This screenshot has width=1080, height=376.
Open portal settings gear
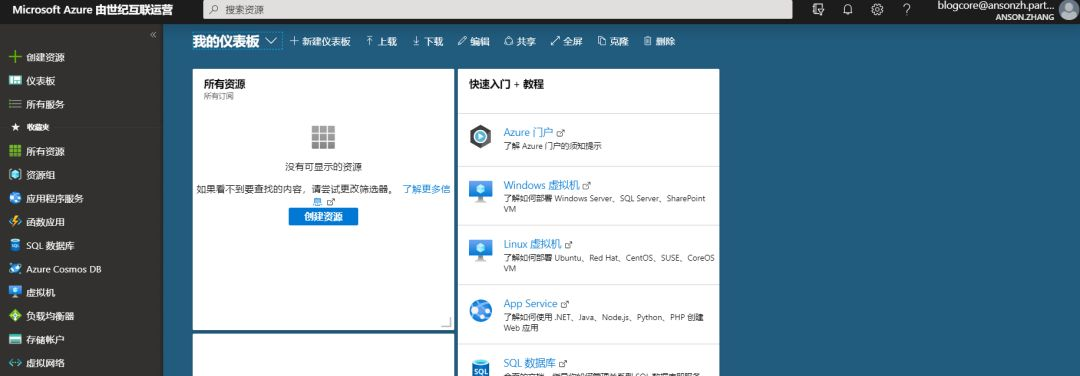click(877, 10)
